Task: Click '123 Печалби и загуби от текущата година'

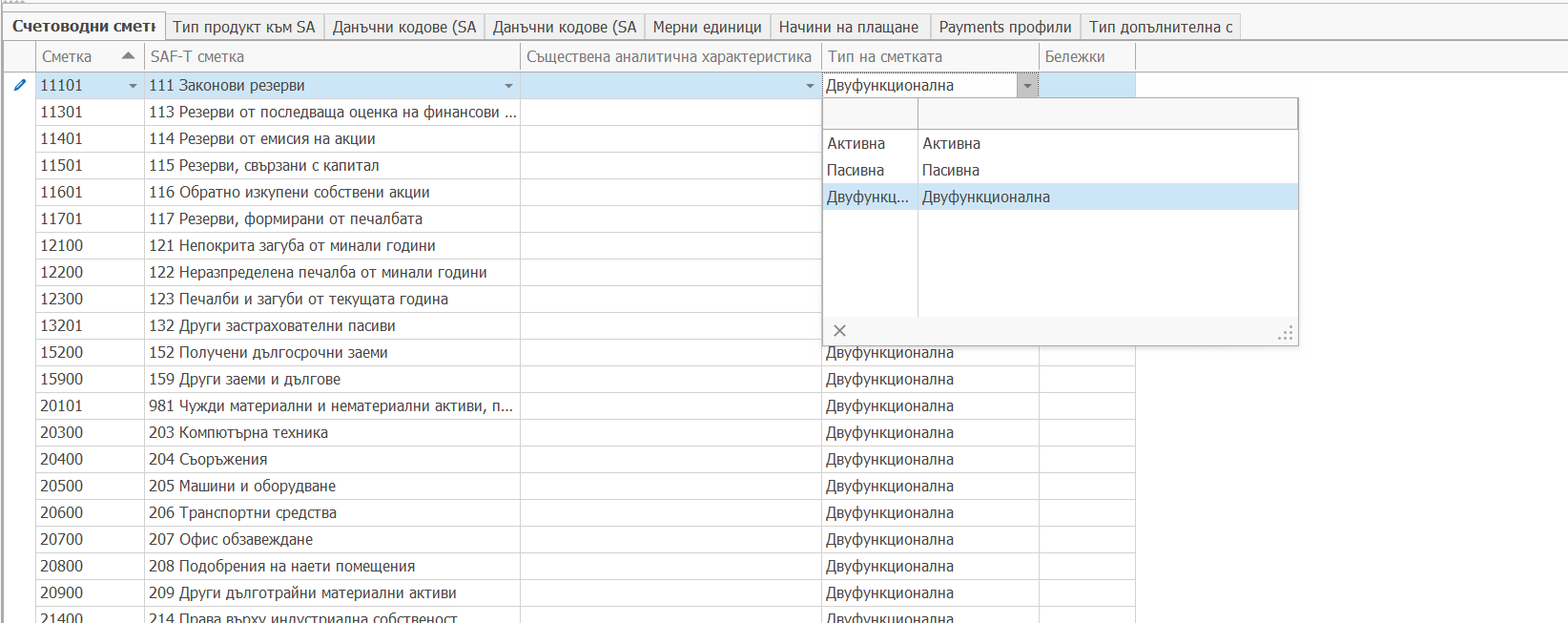Action: pyautogui.click(x=332, y=299)
